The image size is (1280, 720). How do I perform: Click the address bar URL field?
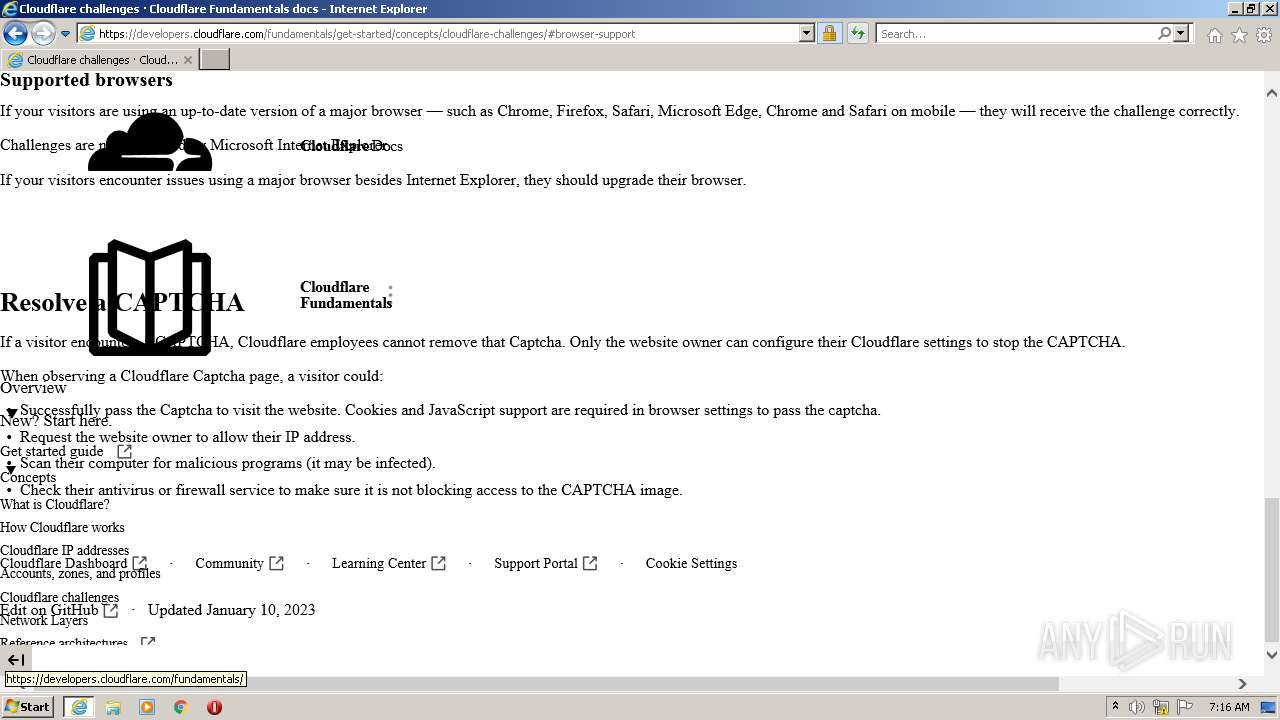click(x=438, y=34)
